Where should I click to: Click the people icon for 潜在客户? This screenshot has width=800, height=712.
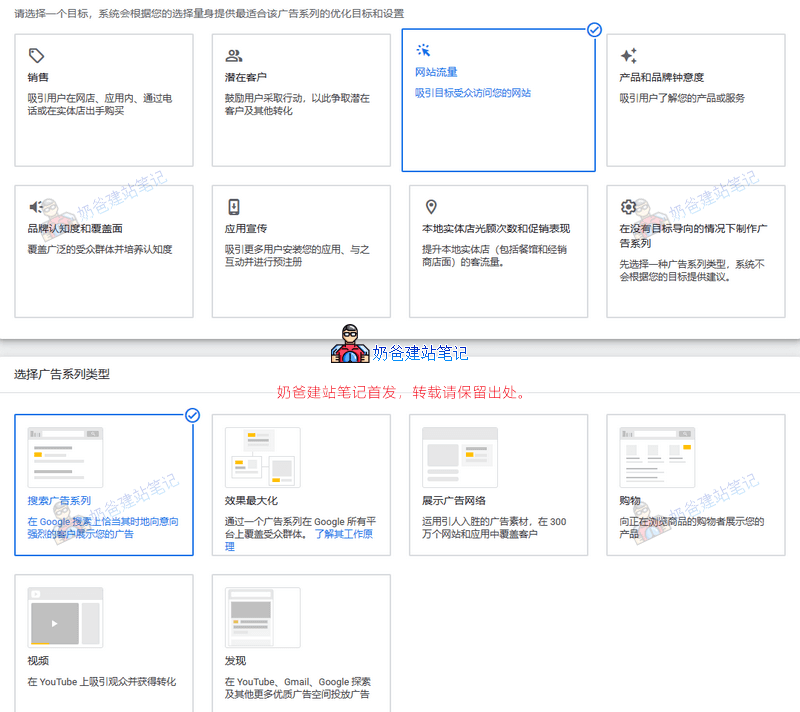click(x=234, y=55)
